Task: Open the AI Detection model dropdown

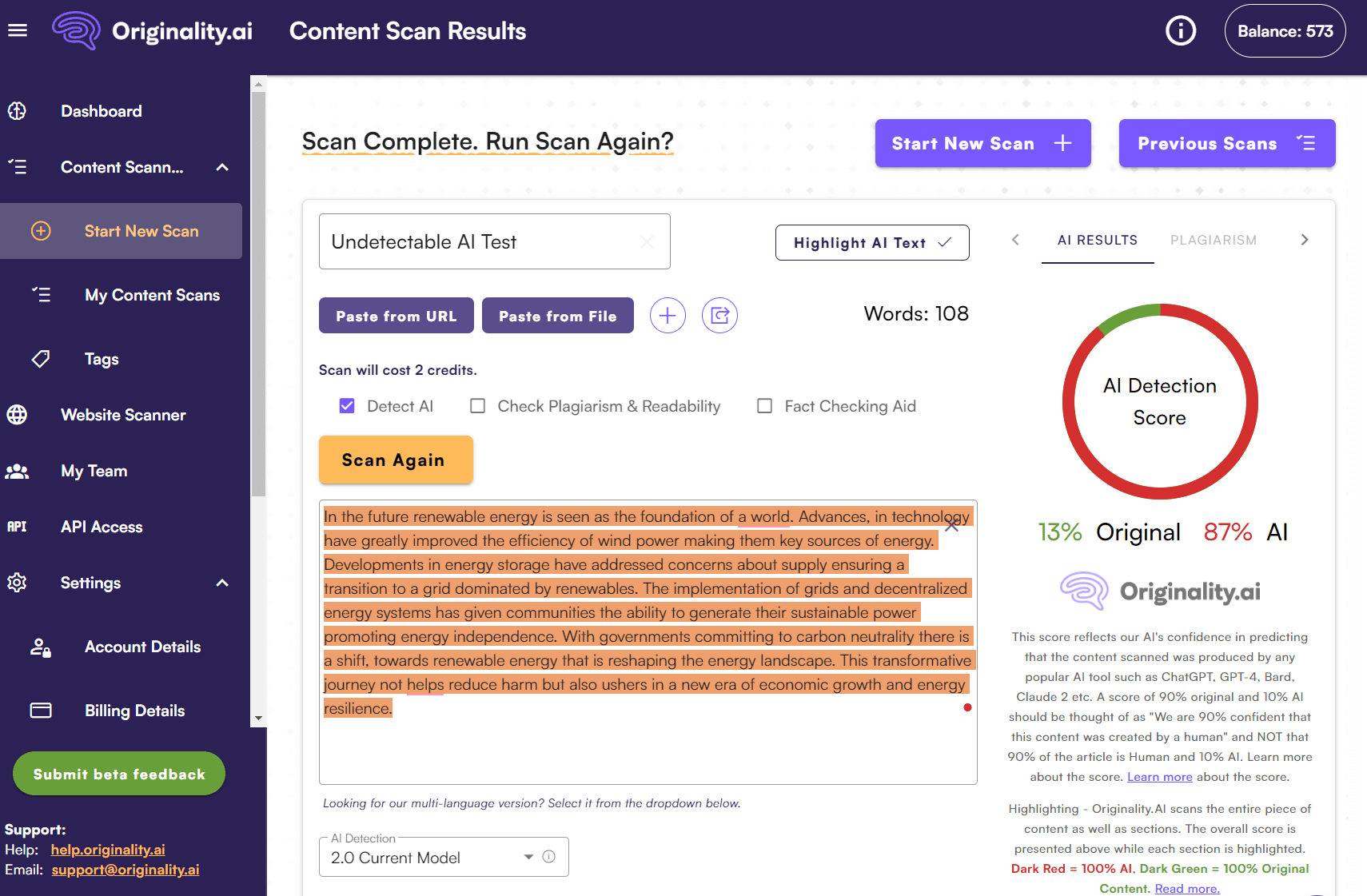Action: pyautogui.click(x=432, y=857)
